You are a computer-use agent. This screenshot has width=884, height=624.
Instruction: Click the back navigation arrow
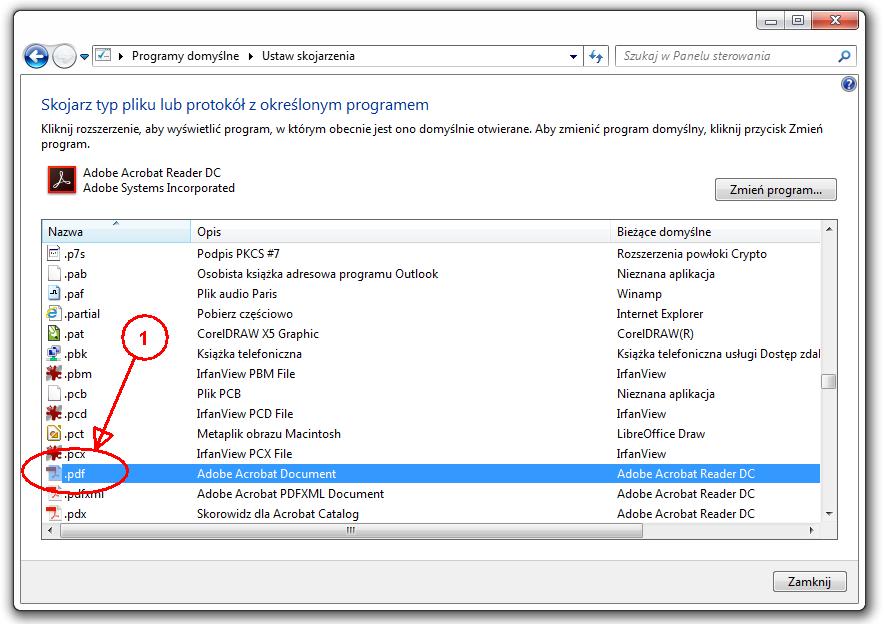36,56
